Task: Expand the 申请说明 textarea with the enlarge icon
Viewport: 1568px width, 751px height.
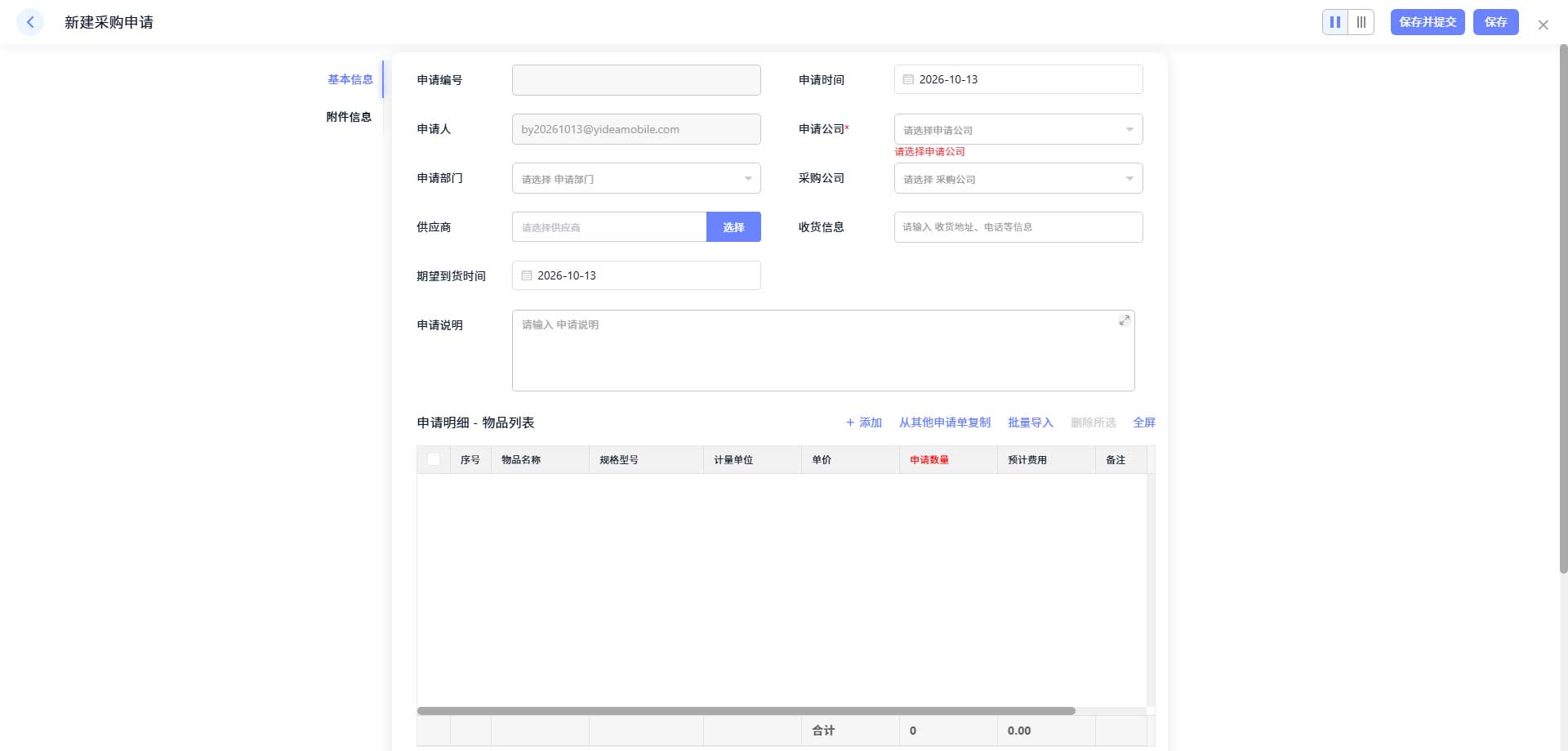Action: (x=1125, y=320)
